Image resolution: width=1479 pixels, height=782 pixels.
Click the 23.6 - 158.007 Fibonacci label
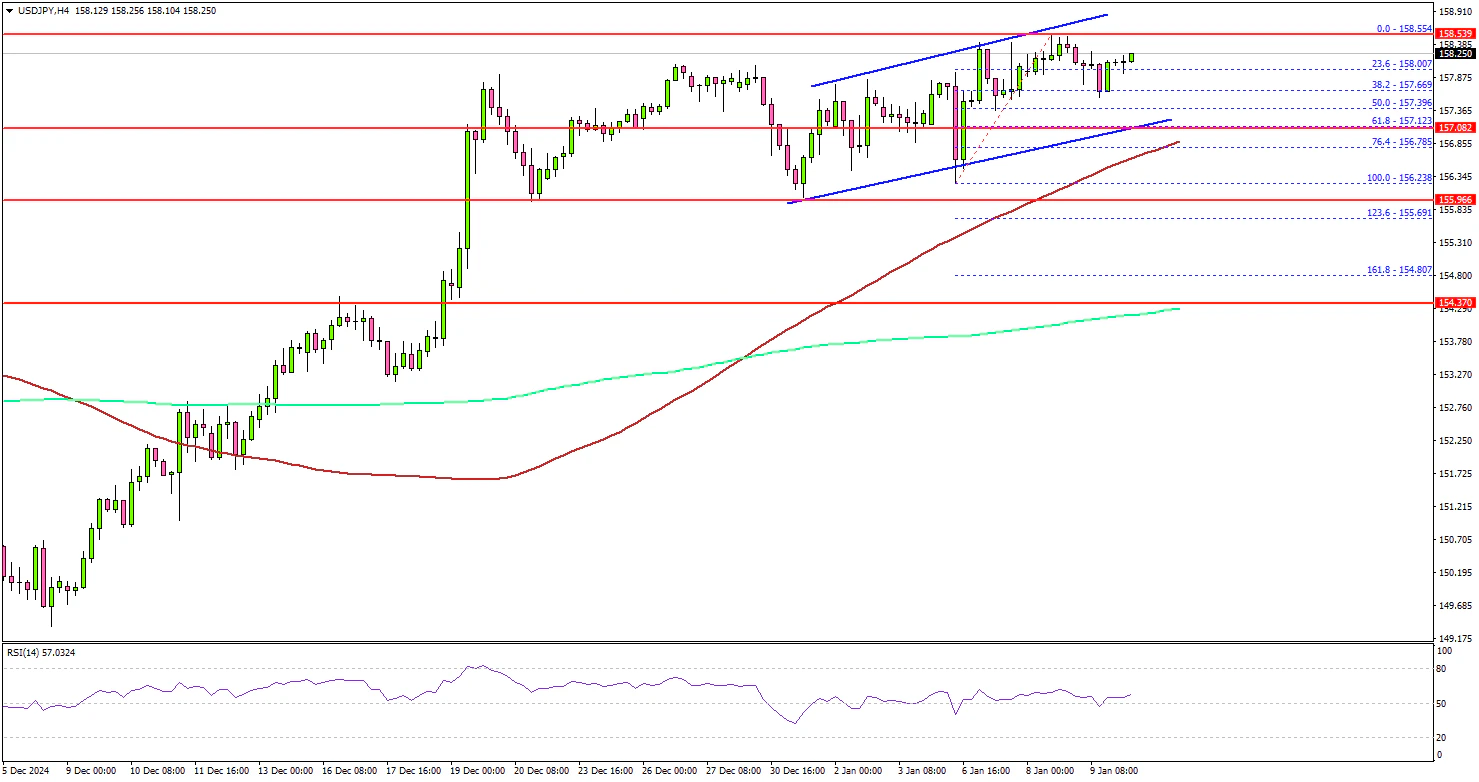tap(1404, 63)
